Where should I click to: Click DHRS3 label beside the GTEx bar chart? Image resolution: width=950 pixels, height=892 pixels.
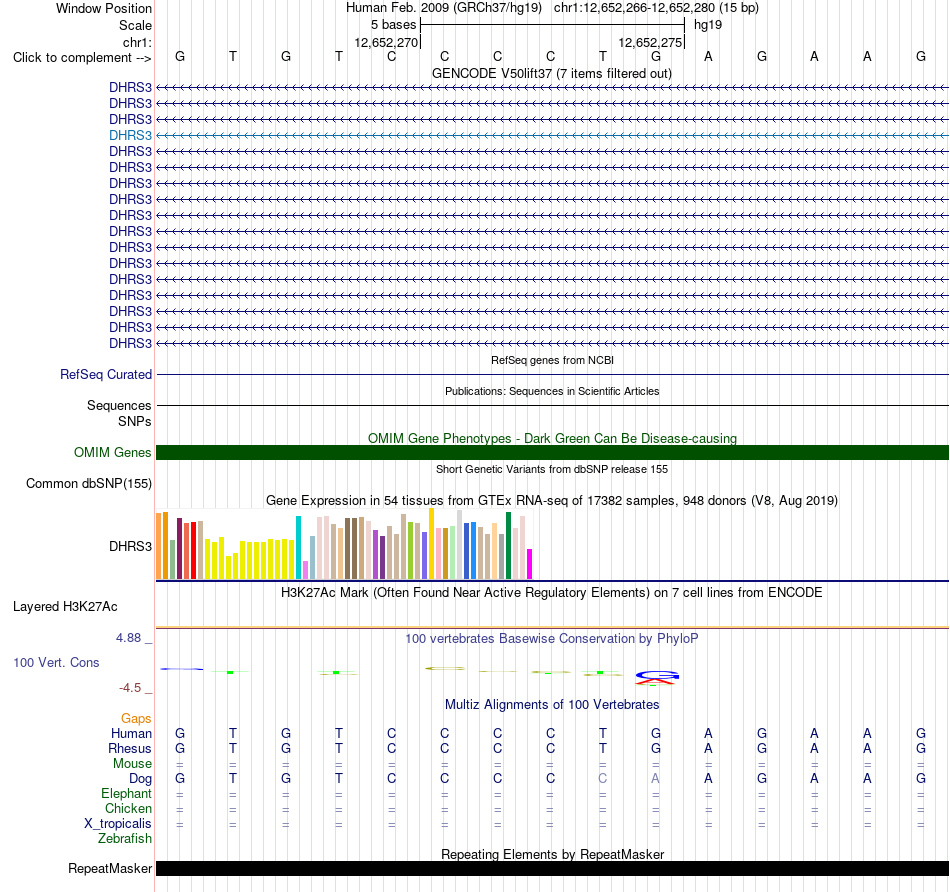(x=130, y=547)
